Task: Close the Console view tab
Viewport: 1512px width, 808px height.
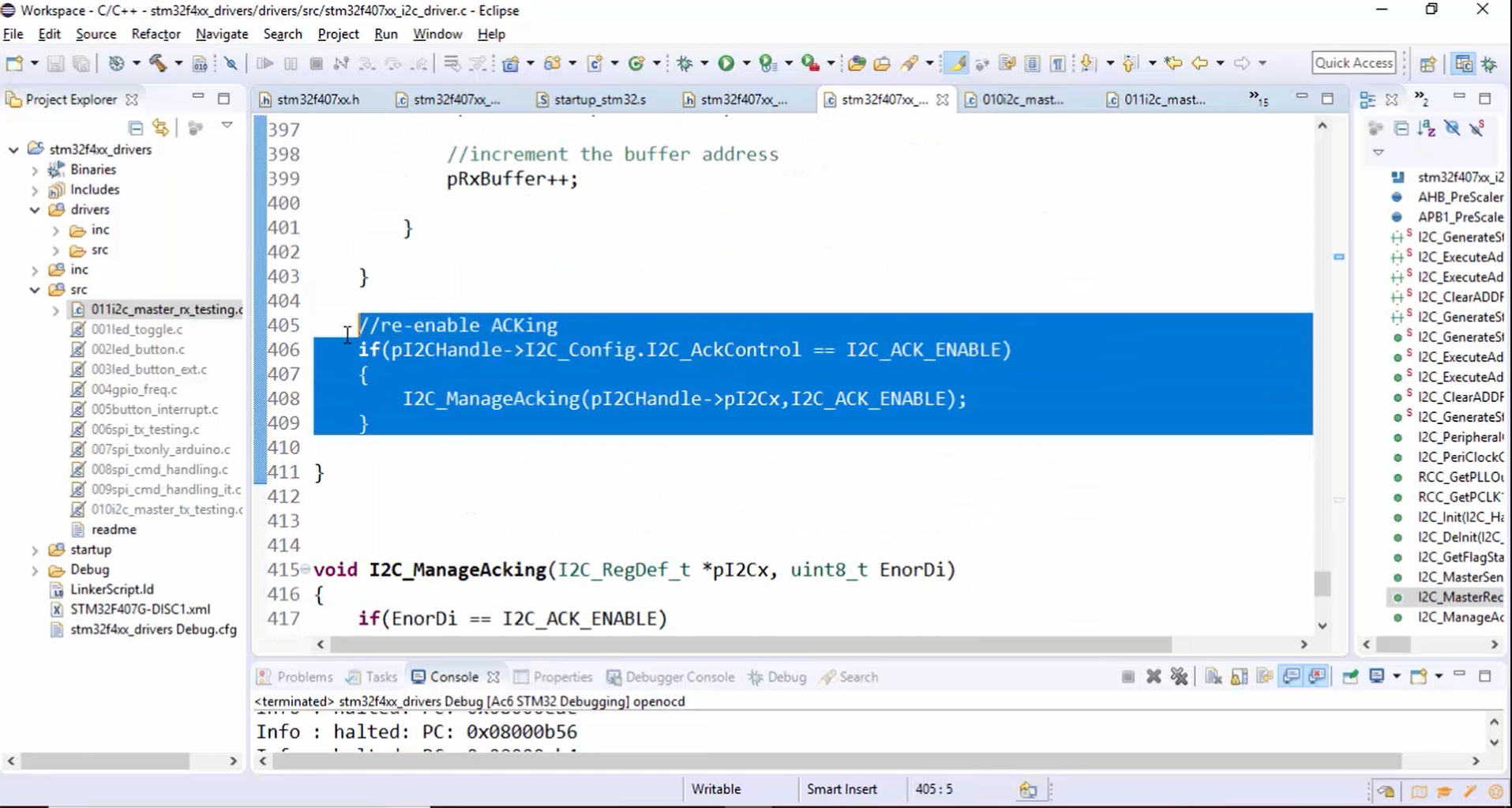Action: coord(493,677)
